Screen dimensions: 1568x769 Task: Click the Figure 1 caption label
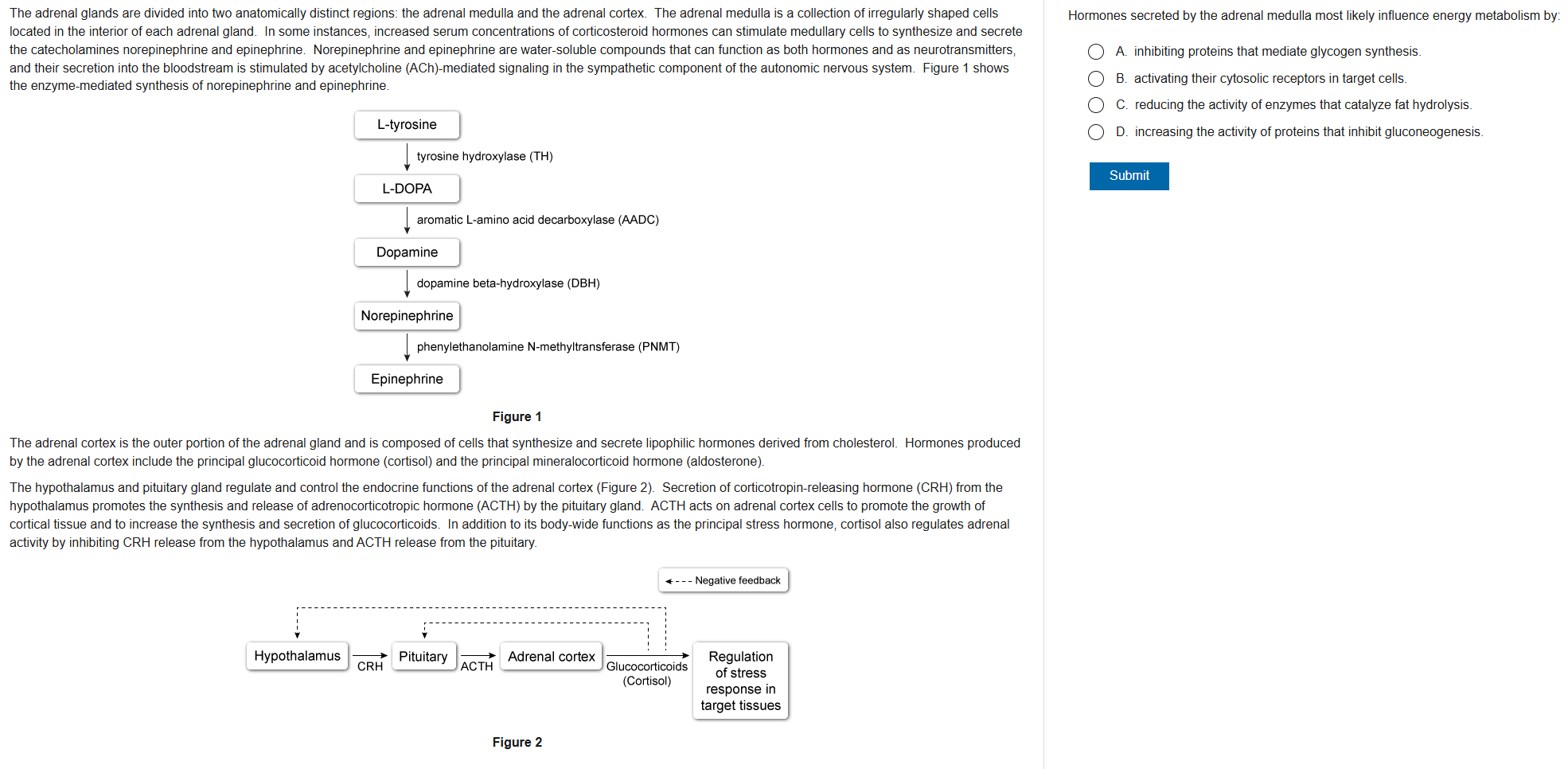[x=517, y=417]
